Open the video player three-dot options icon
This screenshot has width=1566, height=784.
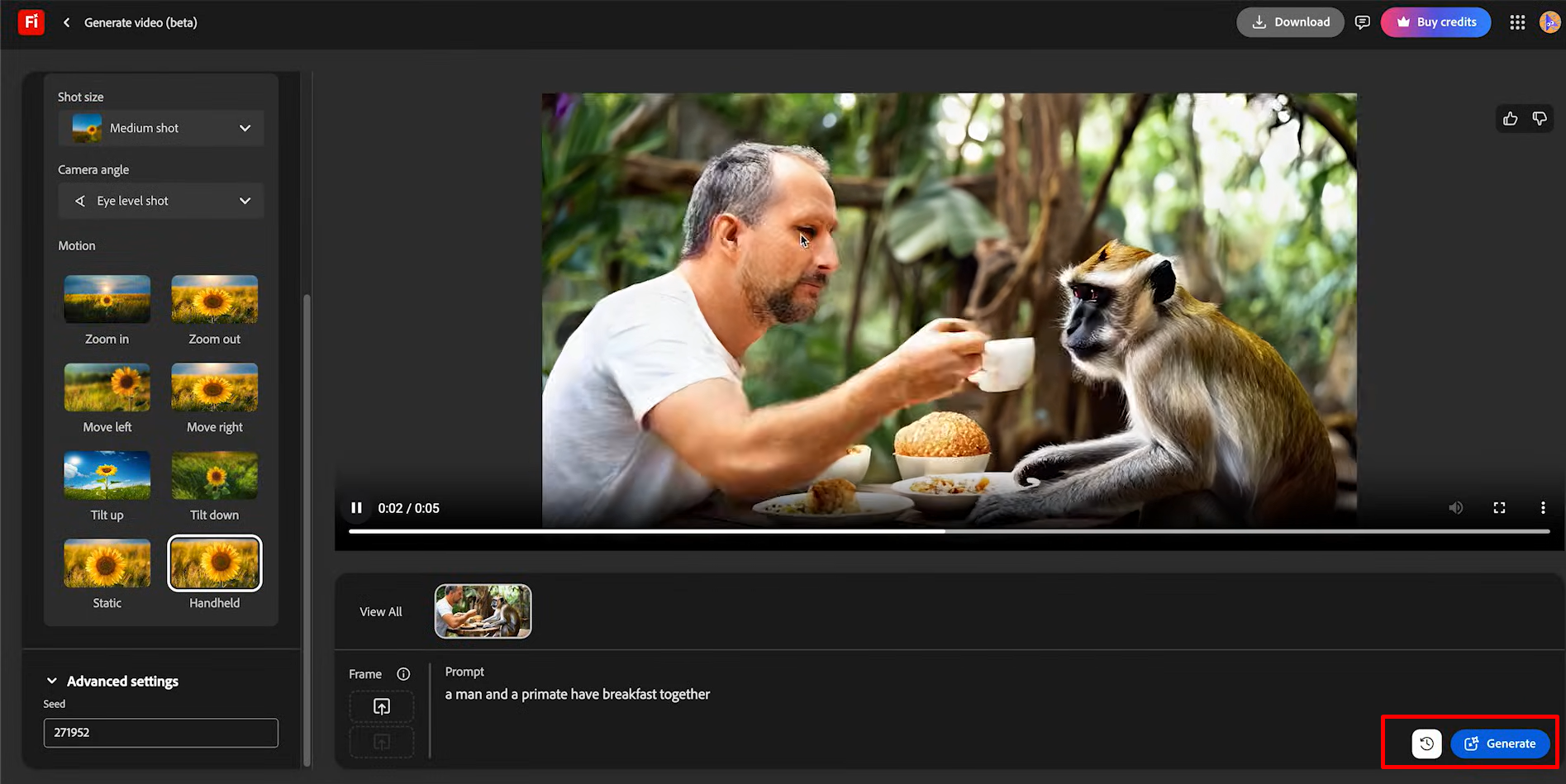pos(1543,507)
